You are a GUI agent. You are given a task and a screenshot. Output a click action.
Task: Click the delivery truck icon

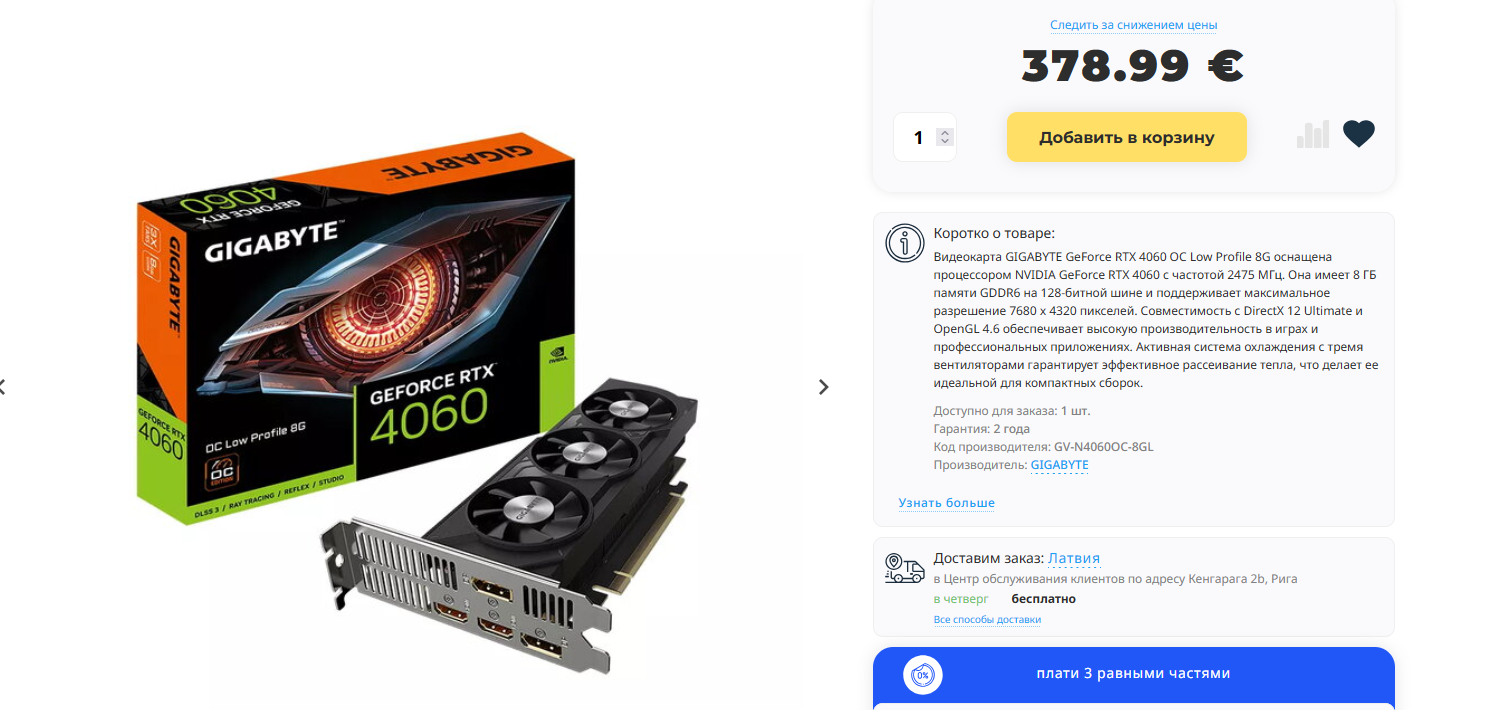pos(905,567)
